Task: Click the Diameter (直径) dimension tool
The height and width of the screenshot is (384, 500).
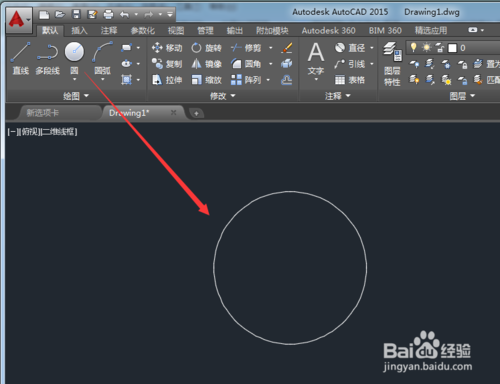Action: coord(350,48)
